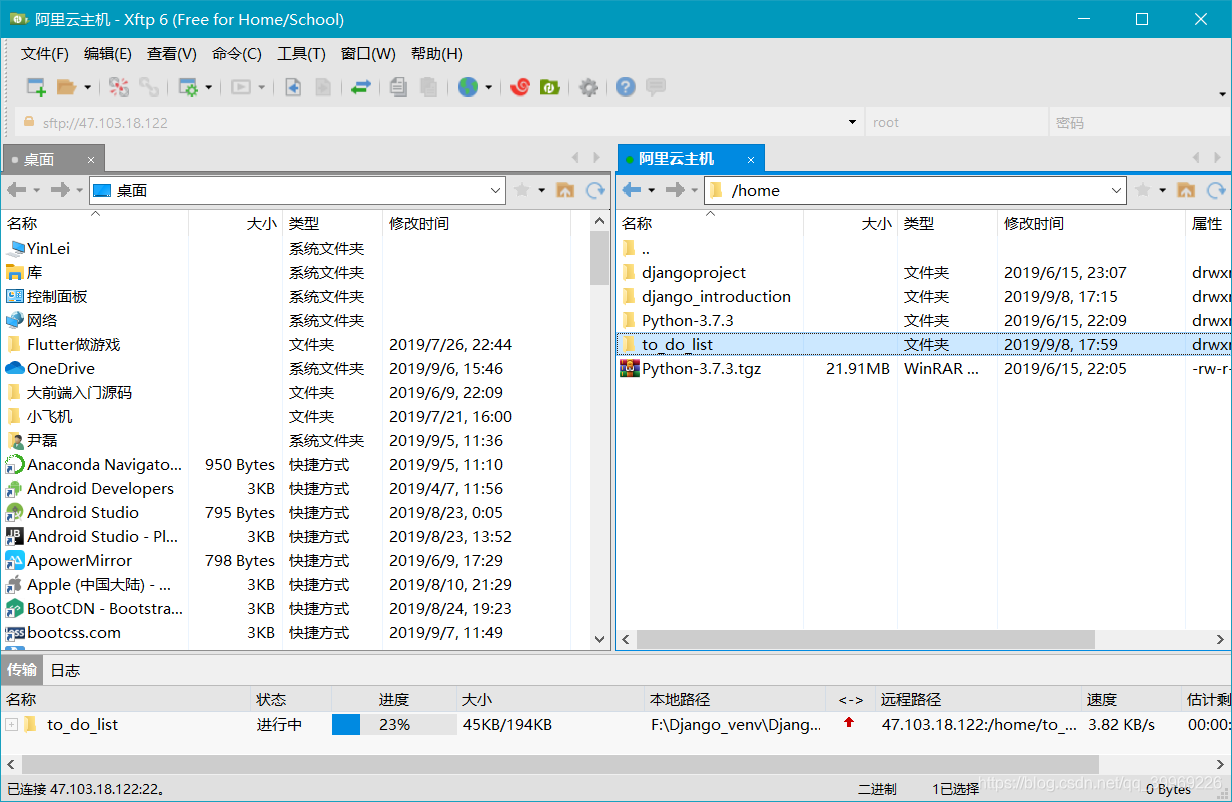The width and height of the screenshot is (1232, 802).
Task: Open the 工具(T) menu
Action: (301, 54)
